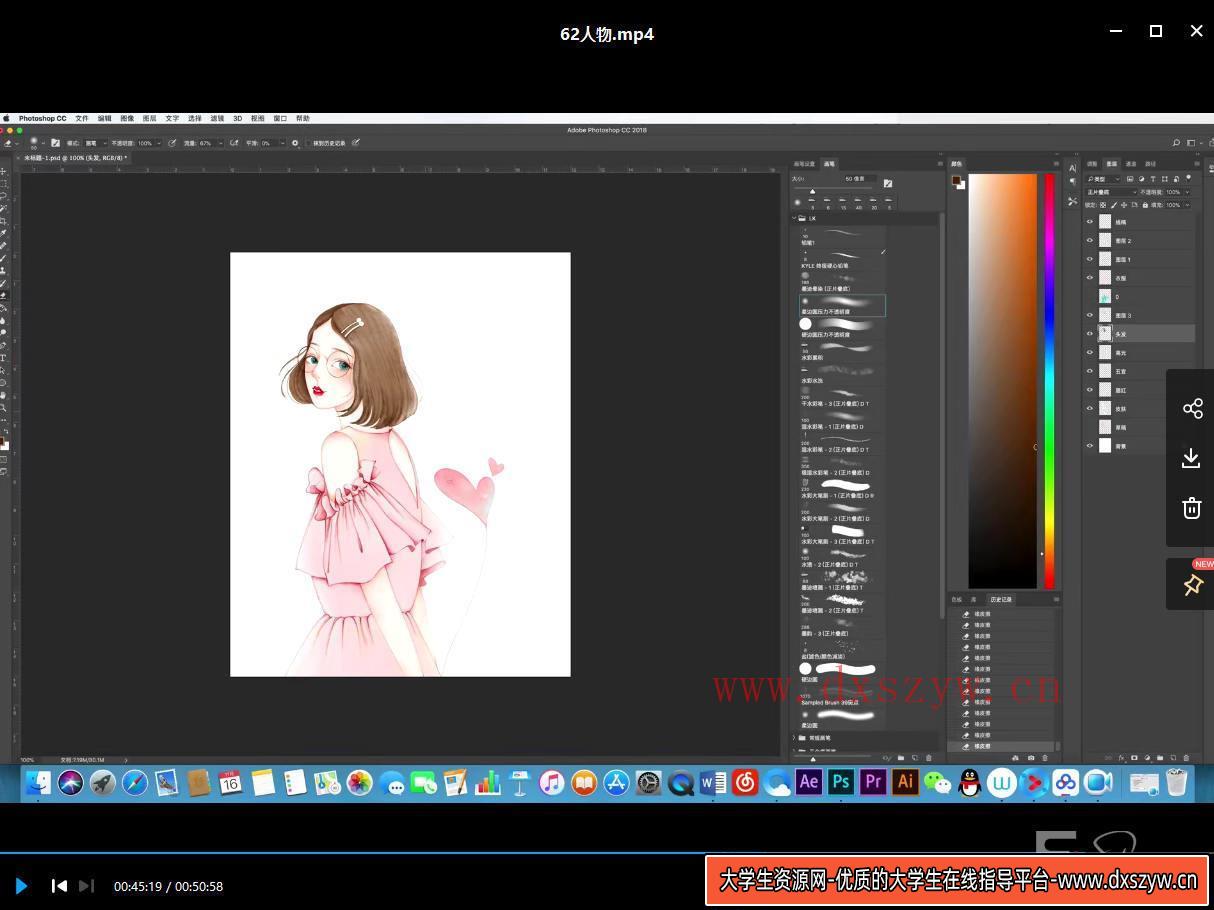Open brush settings panel icon in options bar
Screen dimensions: 1214x910
click(x=55, y=143)
